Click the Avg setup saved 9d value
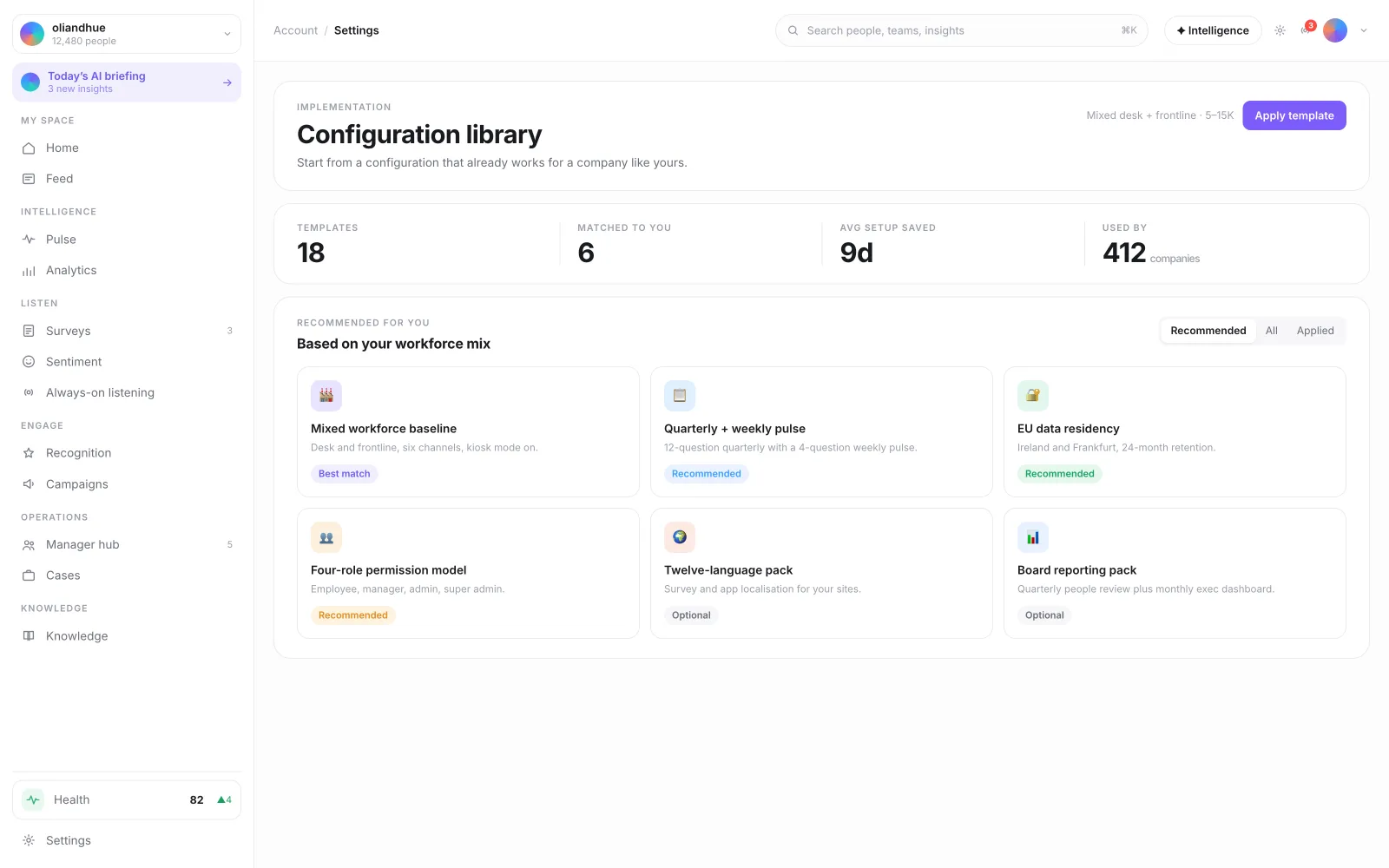1389x868 pixels. (x=857, y=253)
